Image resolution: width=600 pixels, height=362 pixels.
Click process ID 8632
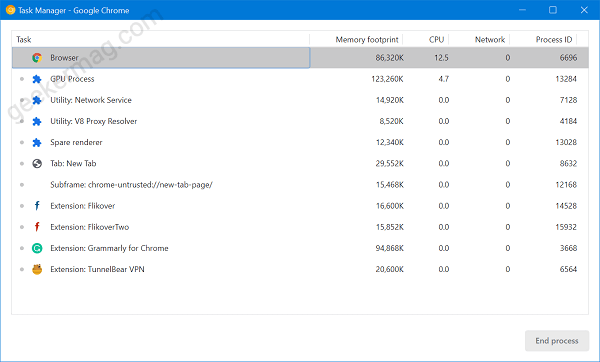[x=568, y=164]
